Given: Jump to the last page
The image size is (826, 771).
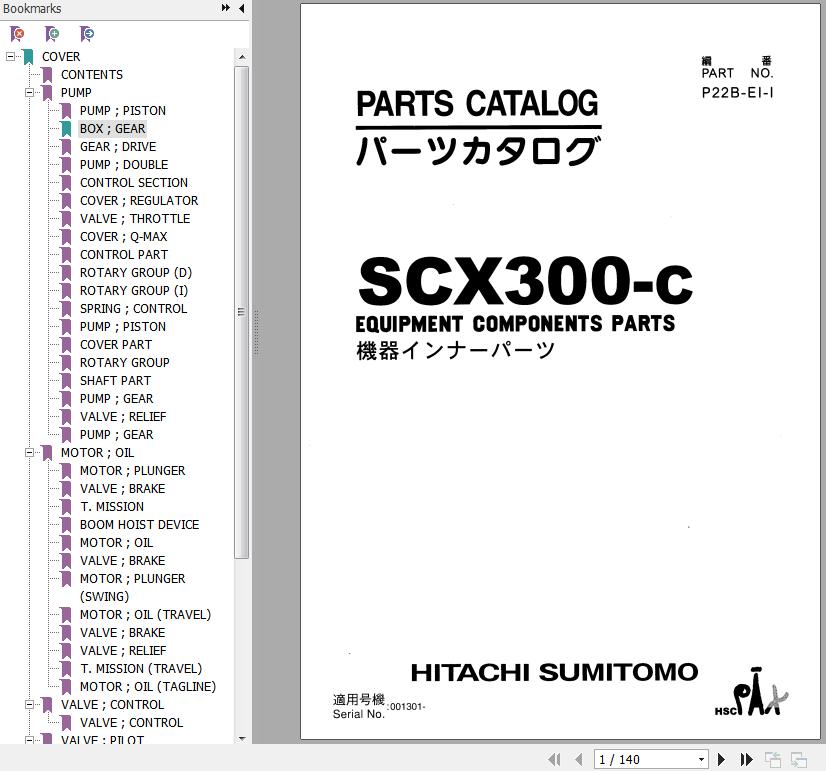Looking at the screenshot, I should point(746,759).
